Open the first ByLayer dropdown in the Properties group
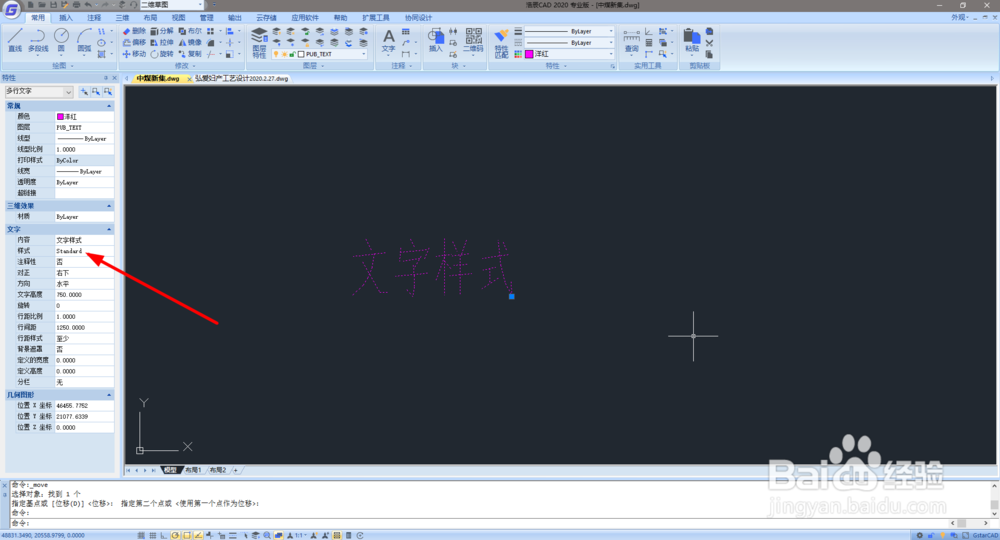 (569, 31)
